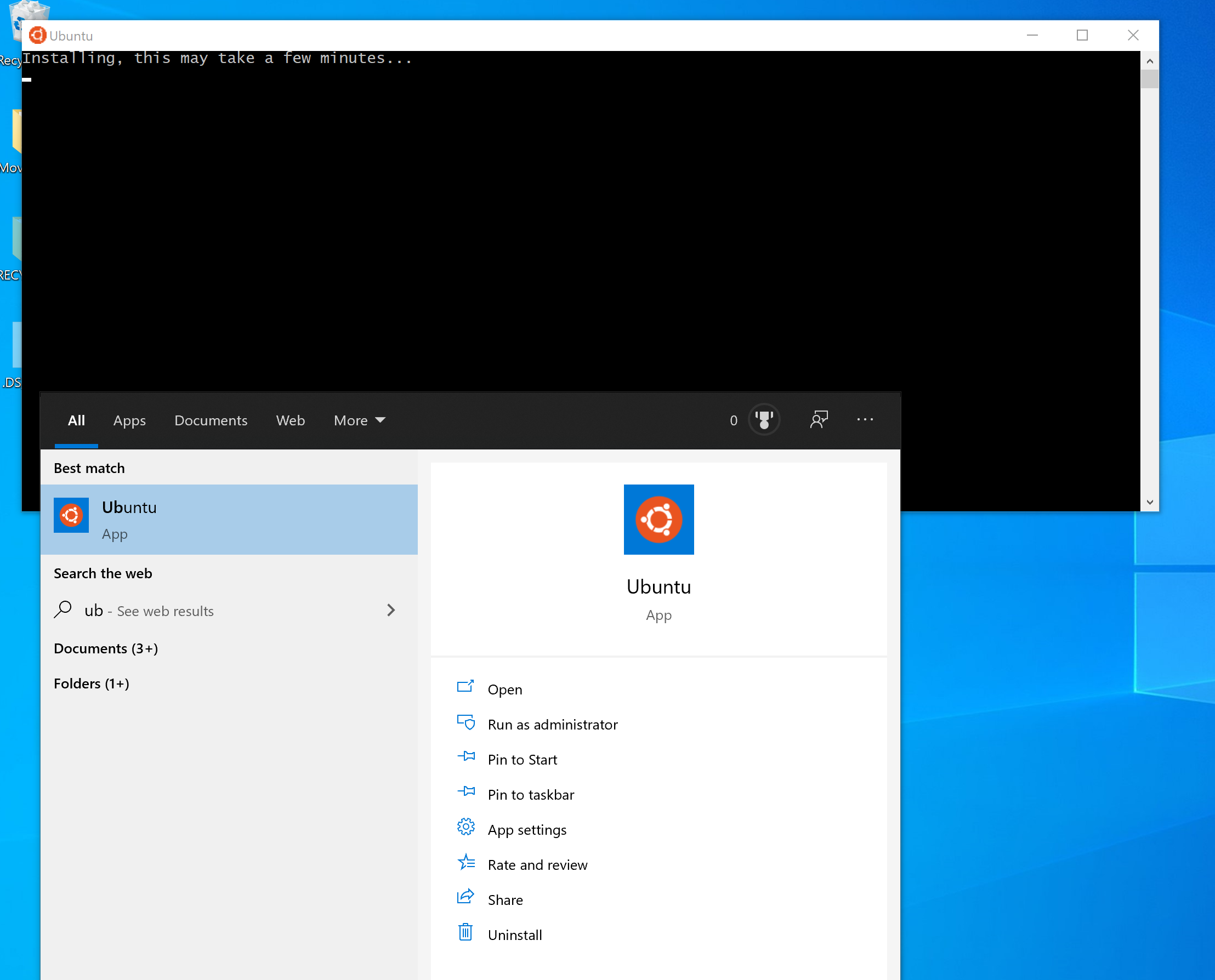Switch to the Apps search tab
The height and width of the screenshot is (980, 1215).
(129, 420)
